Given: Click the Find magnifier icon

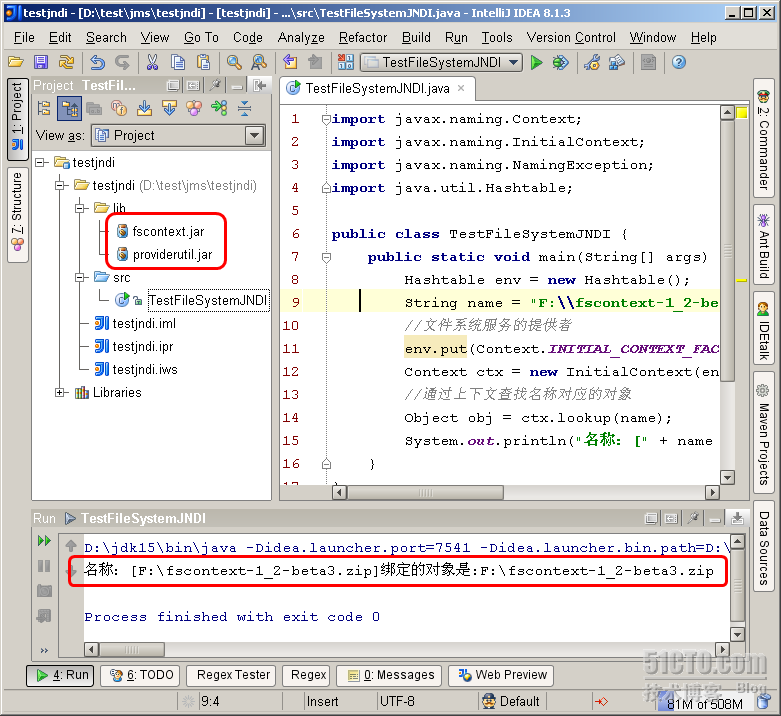Looking at the screenshot, I should 234,62.
